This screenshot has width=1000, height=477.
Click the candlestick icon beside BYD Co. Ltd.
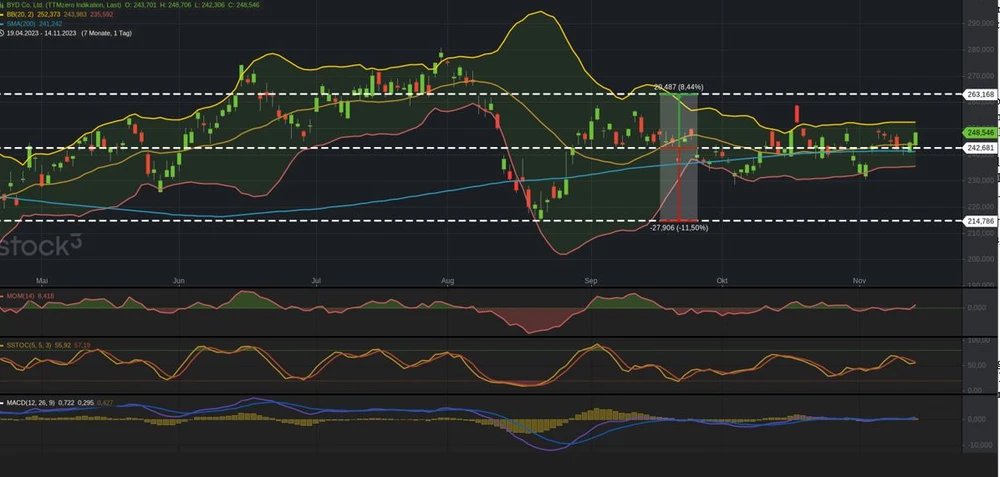coord(4,4)
